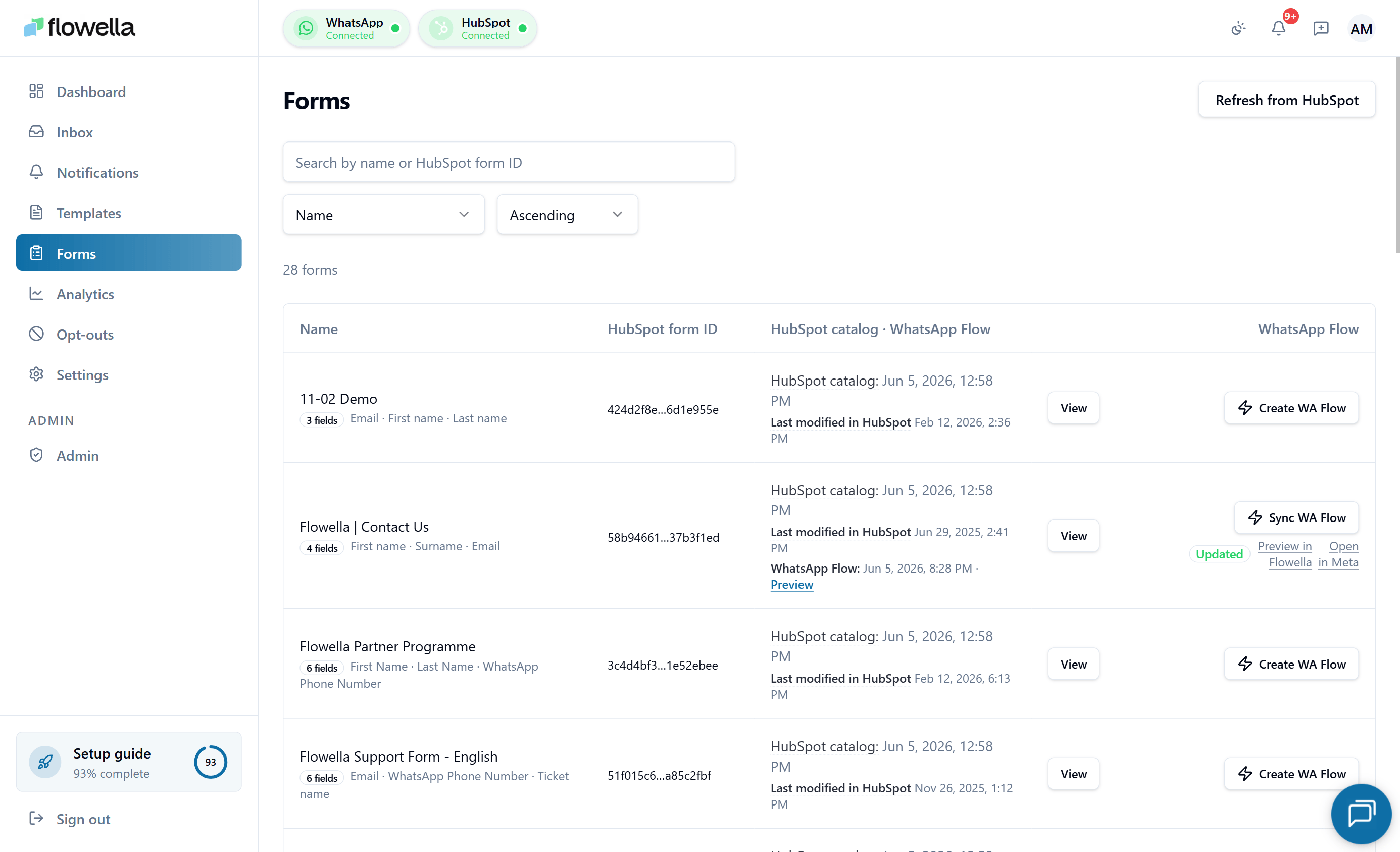This screenshot has width=1400, height=852.
Task: Click Refresh from HubSpot button
Action: coord(1286,100)
